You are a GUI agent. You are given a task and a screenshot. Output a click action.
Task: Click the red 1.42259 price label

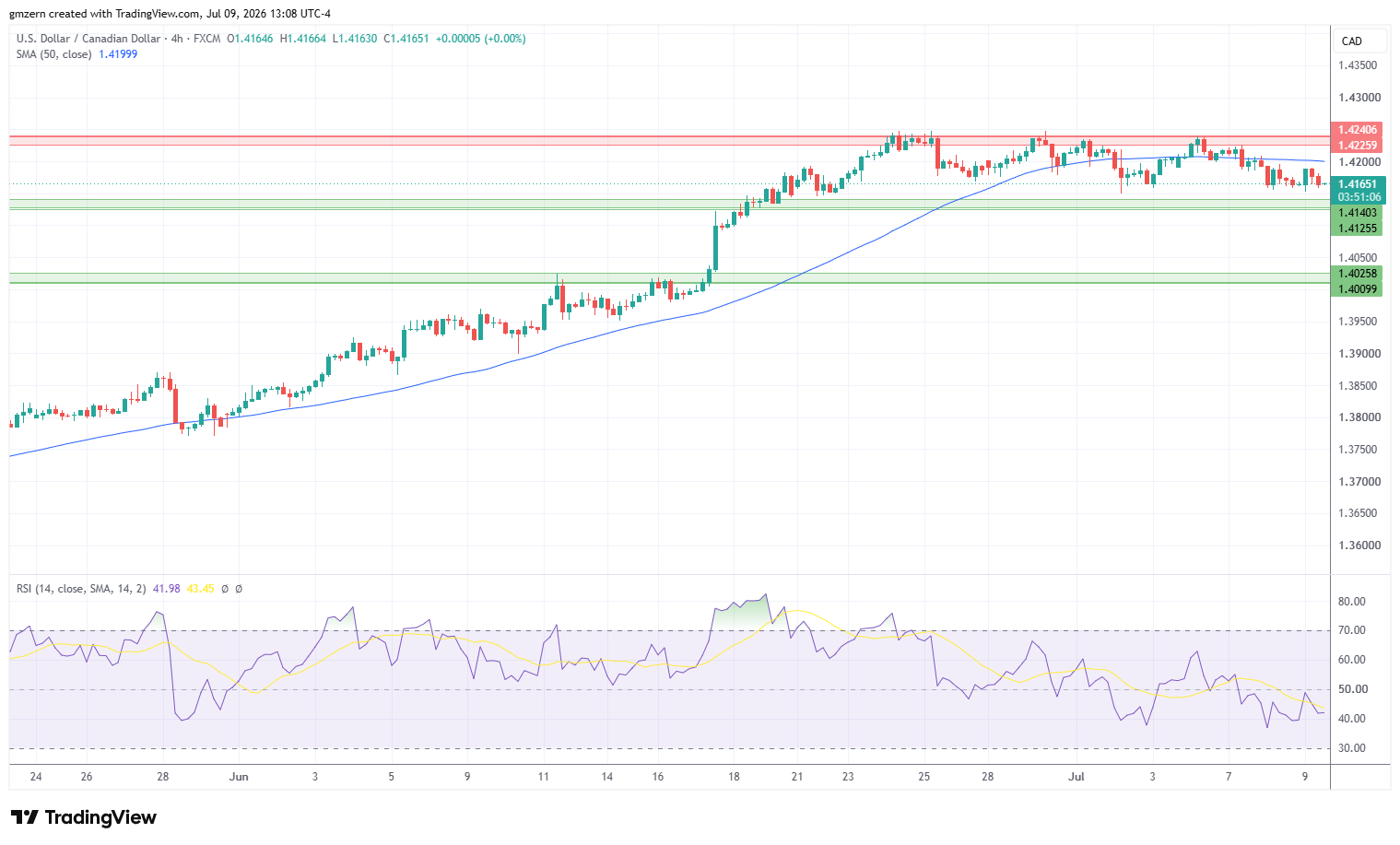[x=1357, y=146]
